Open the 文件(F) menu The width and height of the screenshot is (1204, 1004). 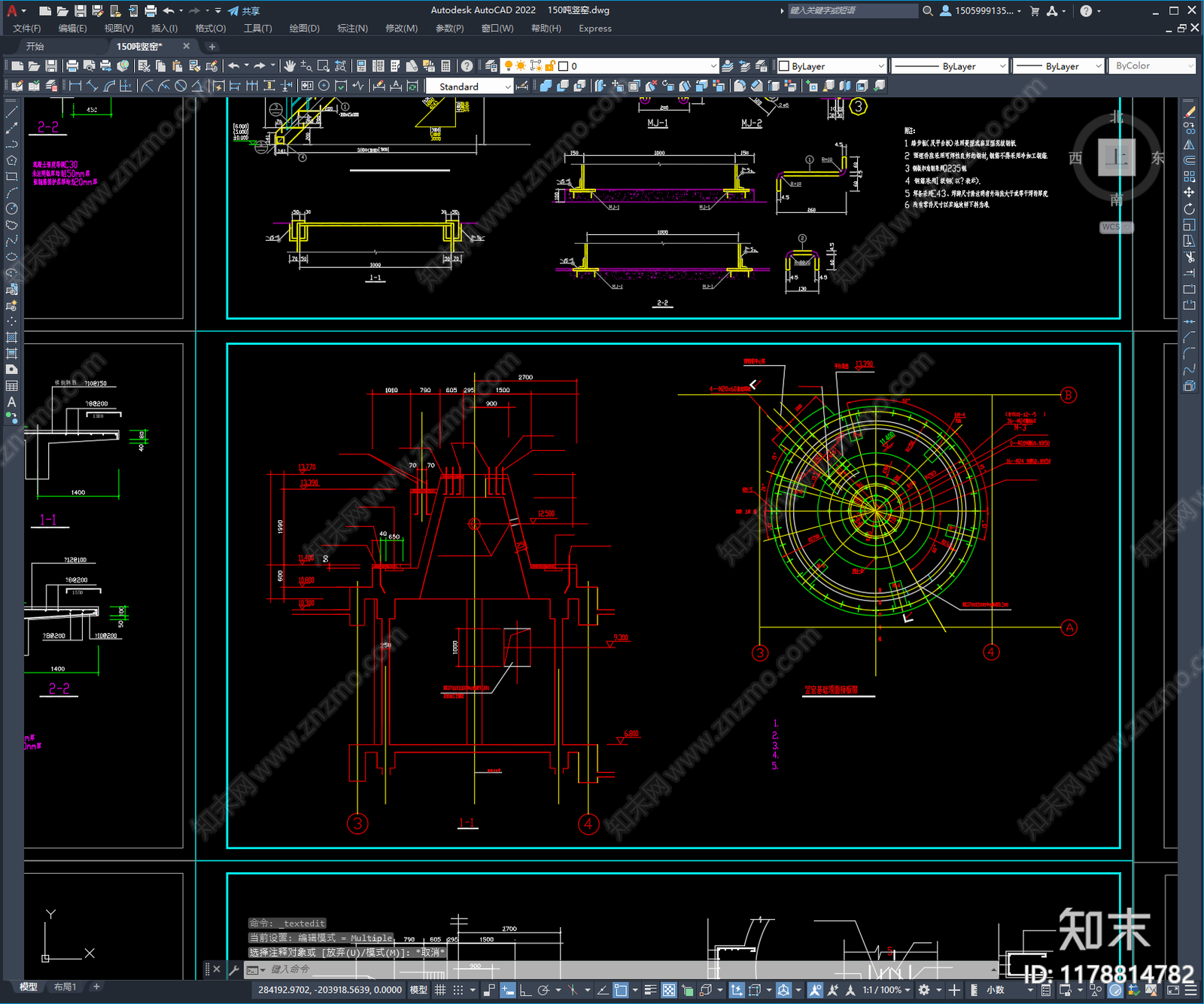26,29
